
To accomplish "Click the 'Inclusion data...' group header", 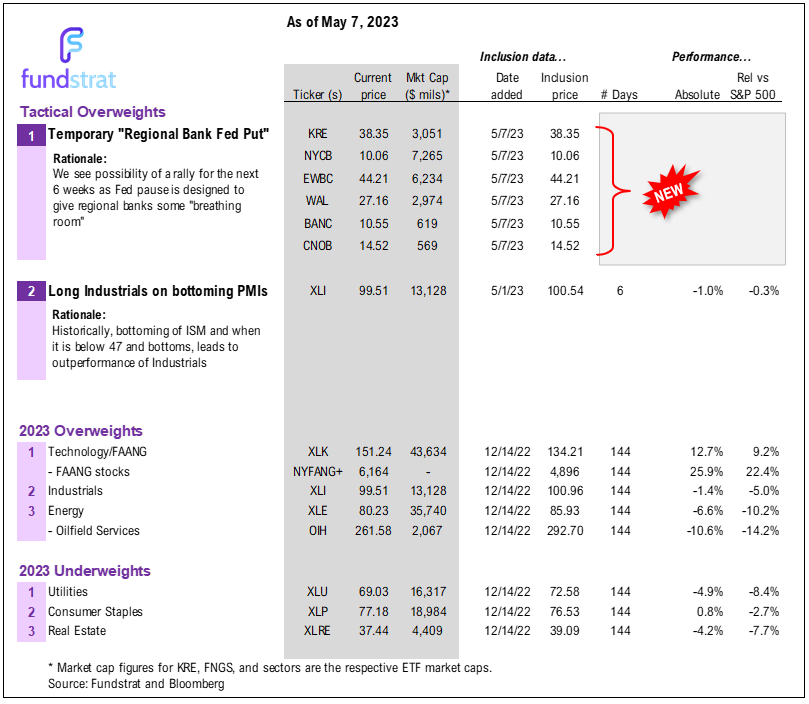I will [x=523, y=57].
